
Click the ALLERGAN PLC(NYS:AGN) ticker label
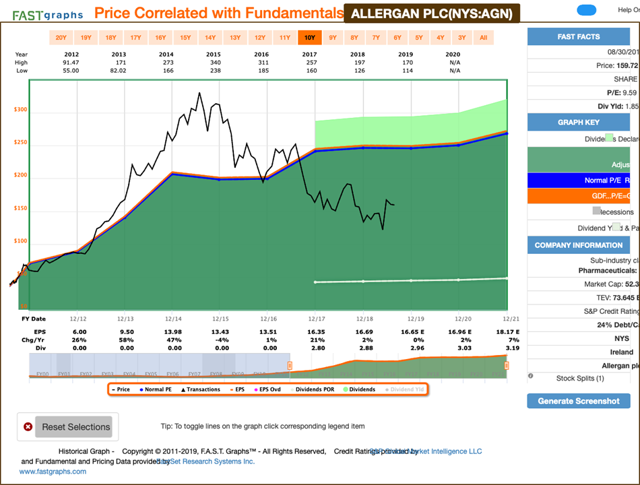pyautogui.click(x=432, y=14)
